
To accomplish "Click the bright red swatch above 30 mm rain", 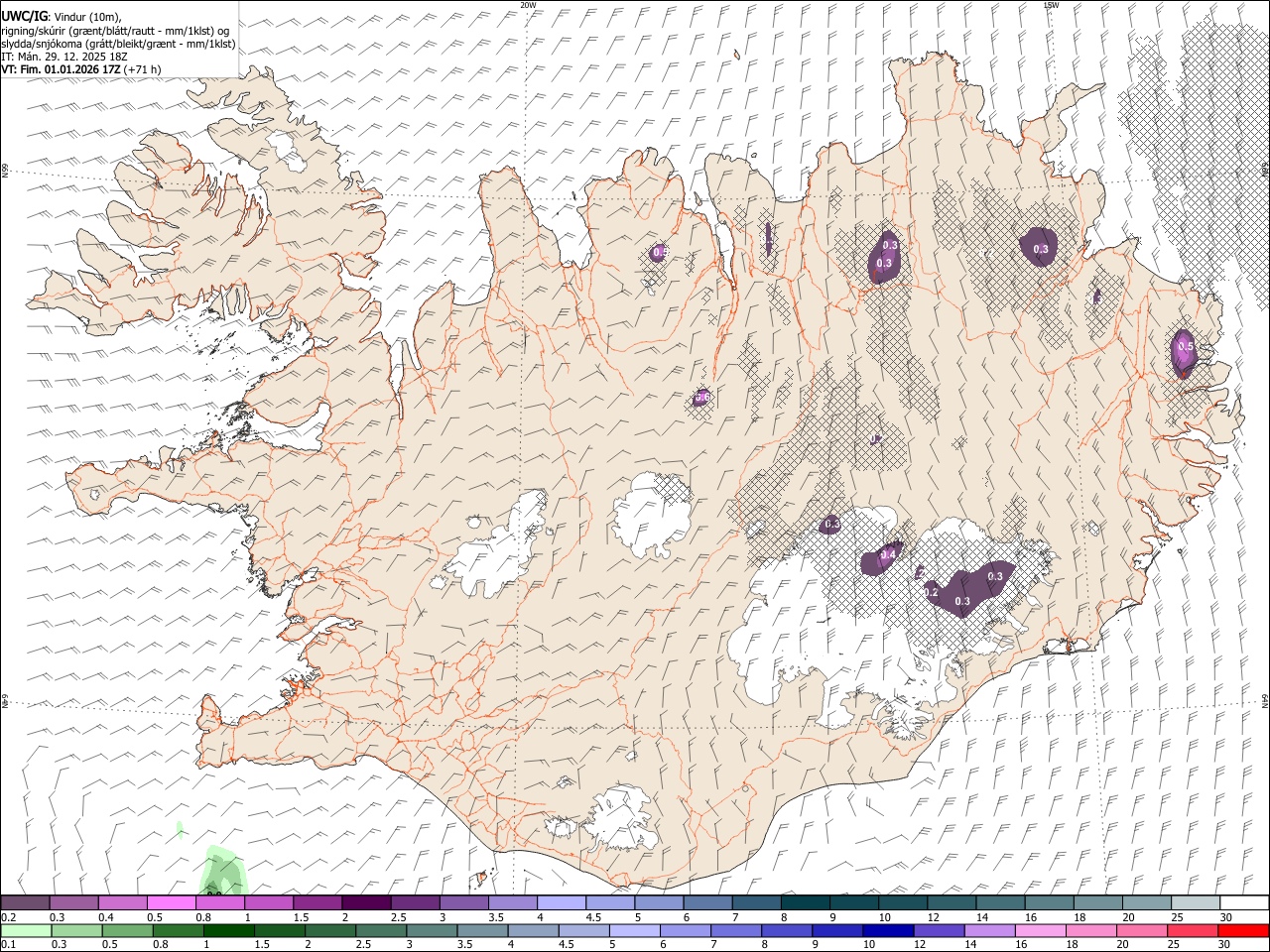I will [1243, 930].
